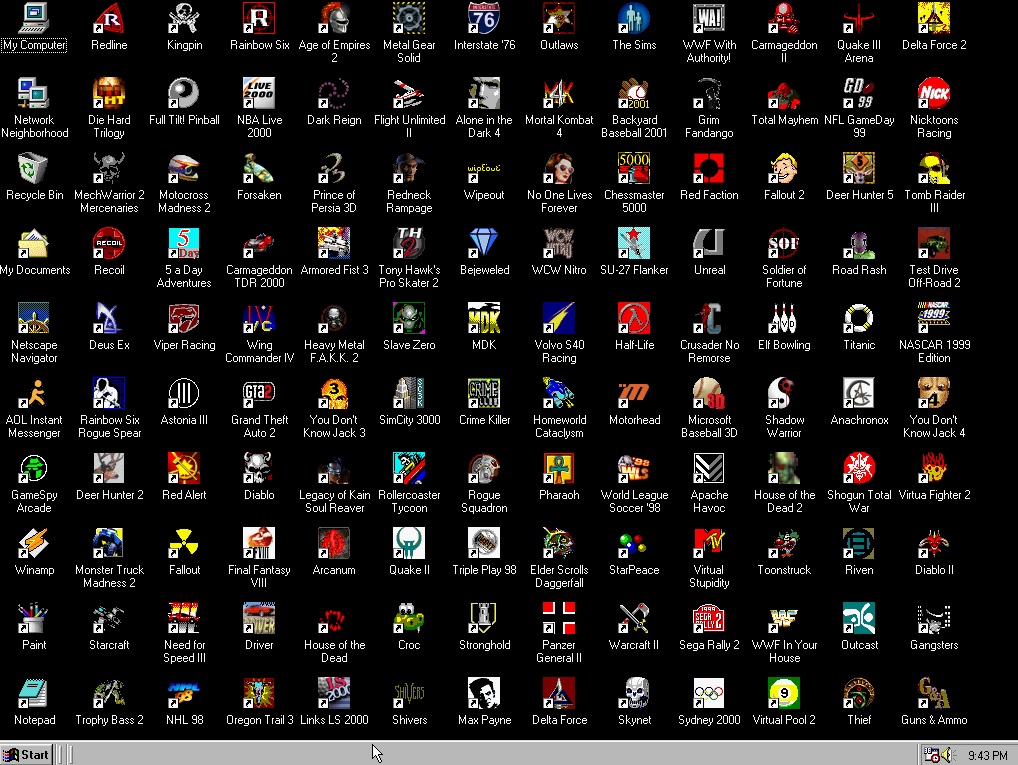The image size is (1018, 765).
Task: Start Max Payne
Action: tap(484, 695)
